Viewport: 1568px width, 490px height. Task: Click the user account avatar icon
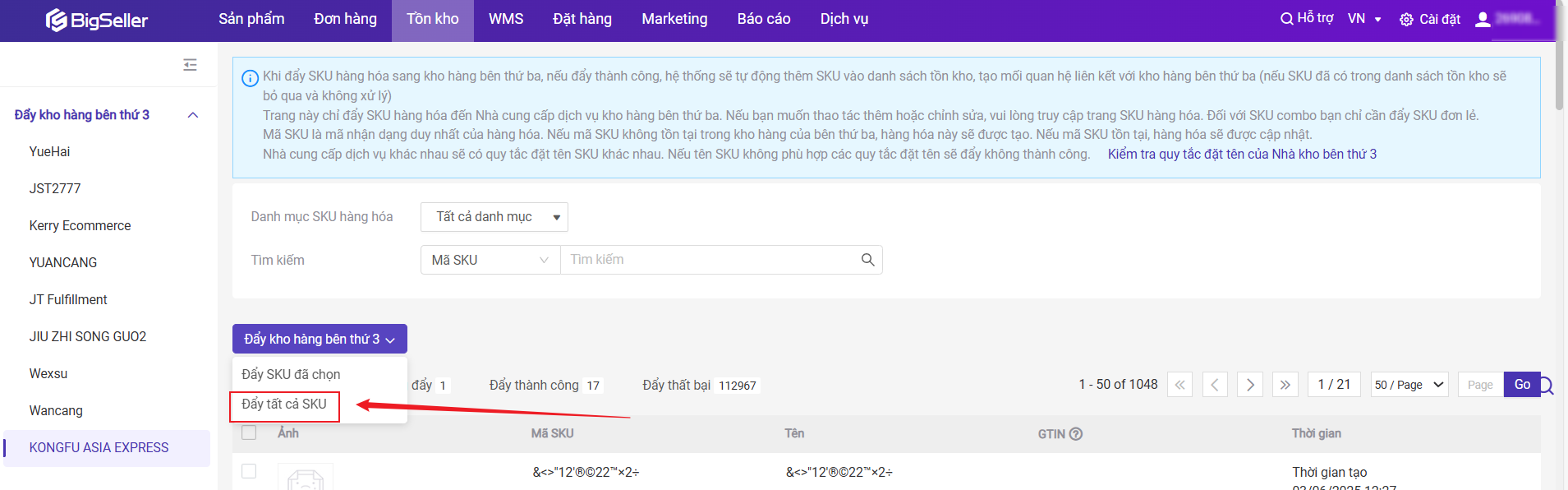[x=1483, y=19]
